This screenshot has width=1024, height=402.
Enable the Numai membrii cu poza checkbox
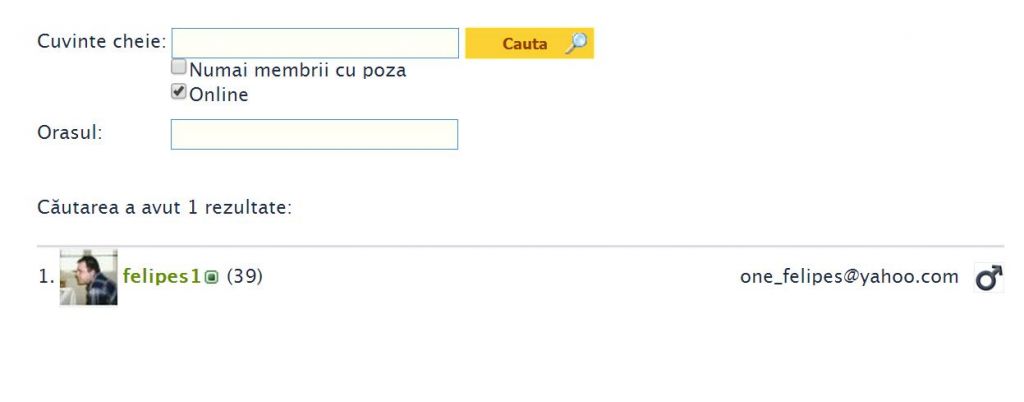click(178, 67)
